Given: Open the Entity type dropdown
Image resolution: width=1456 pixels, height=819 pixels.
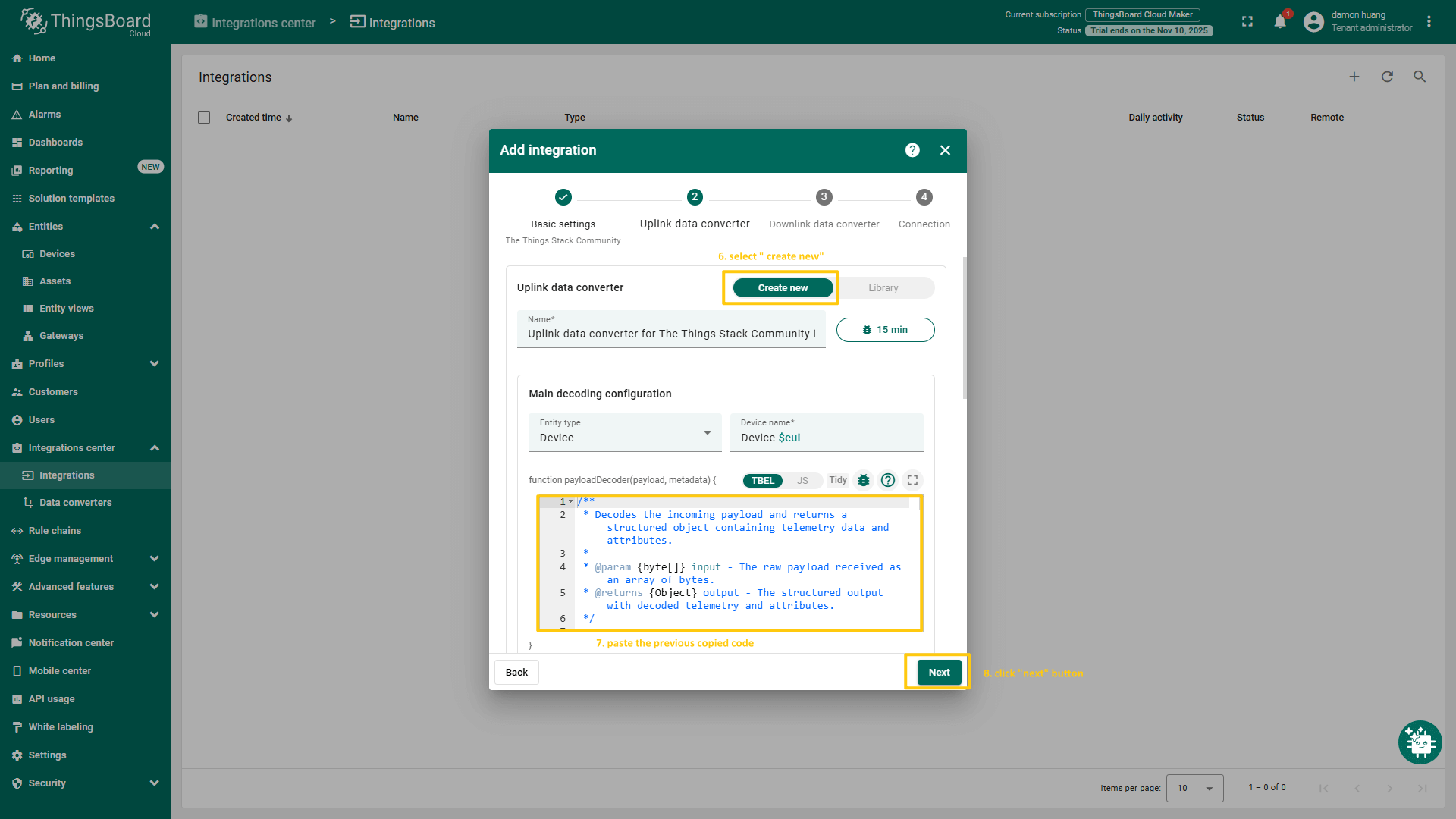Looking at the screenshot, I should [624, 433].
